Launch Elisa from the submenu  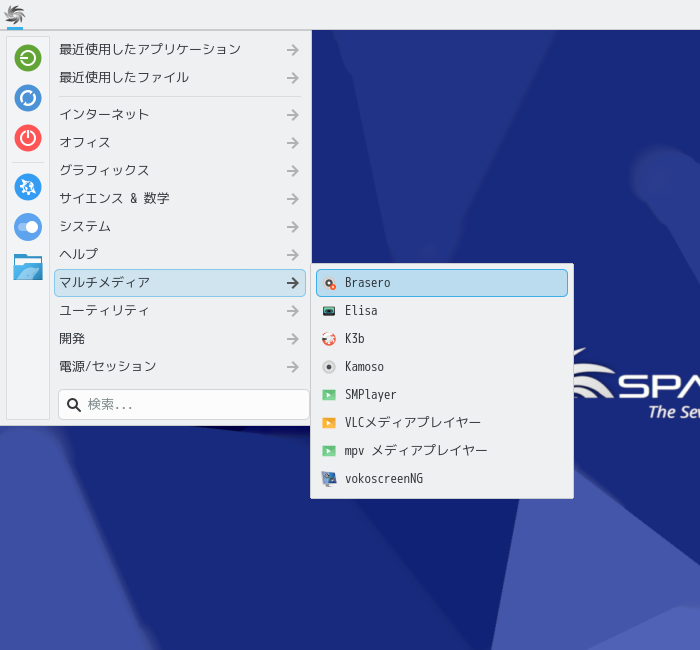442,311
